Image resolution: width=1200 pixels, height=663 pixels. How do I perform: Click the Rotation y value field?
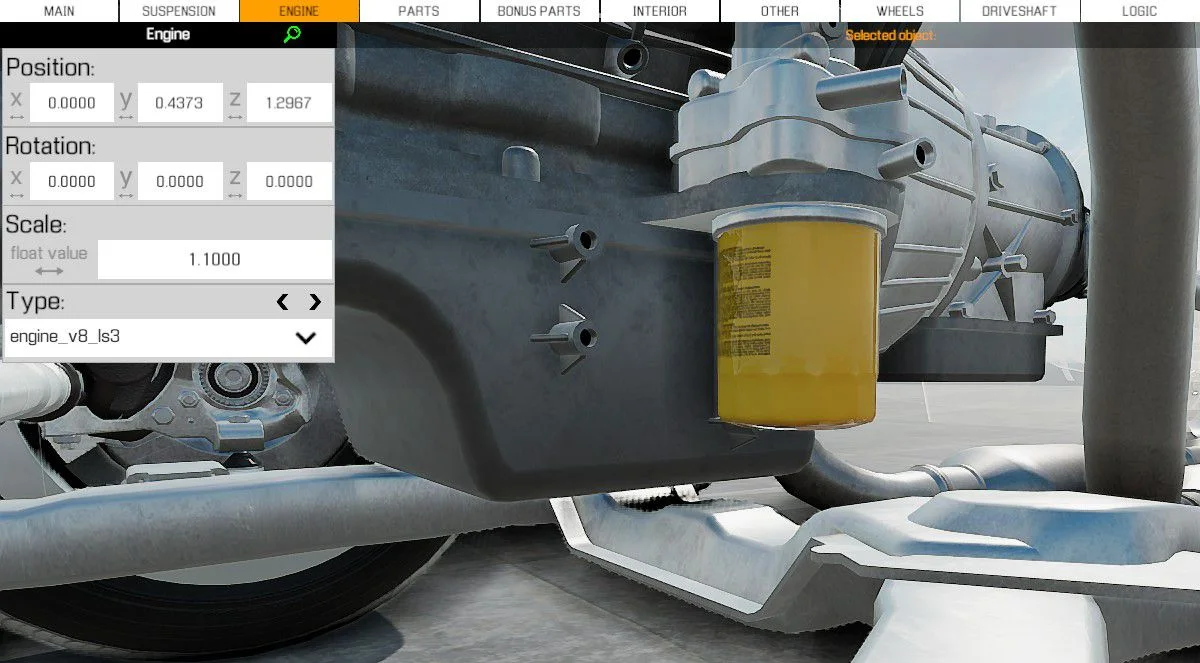point(180,182)
